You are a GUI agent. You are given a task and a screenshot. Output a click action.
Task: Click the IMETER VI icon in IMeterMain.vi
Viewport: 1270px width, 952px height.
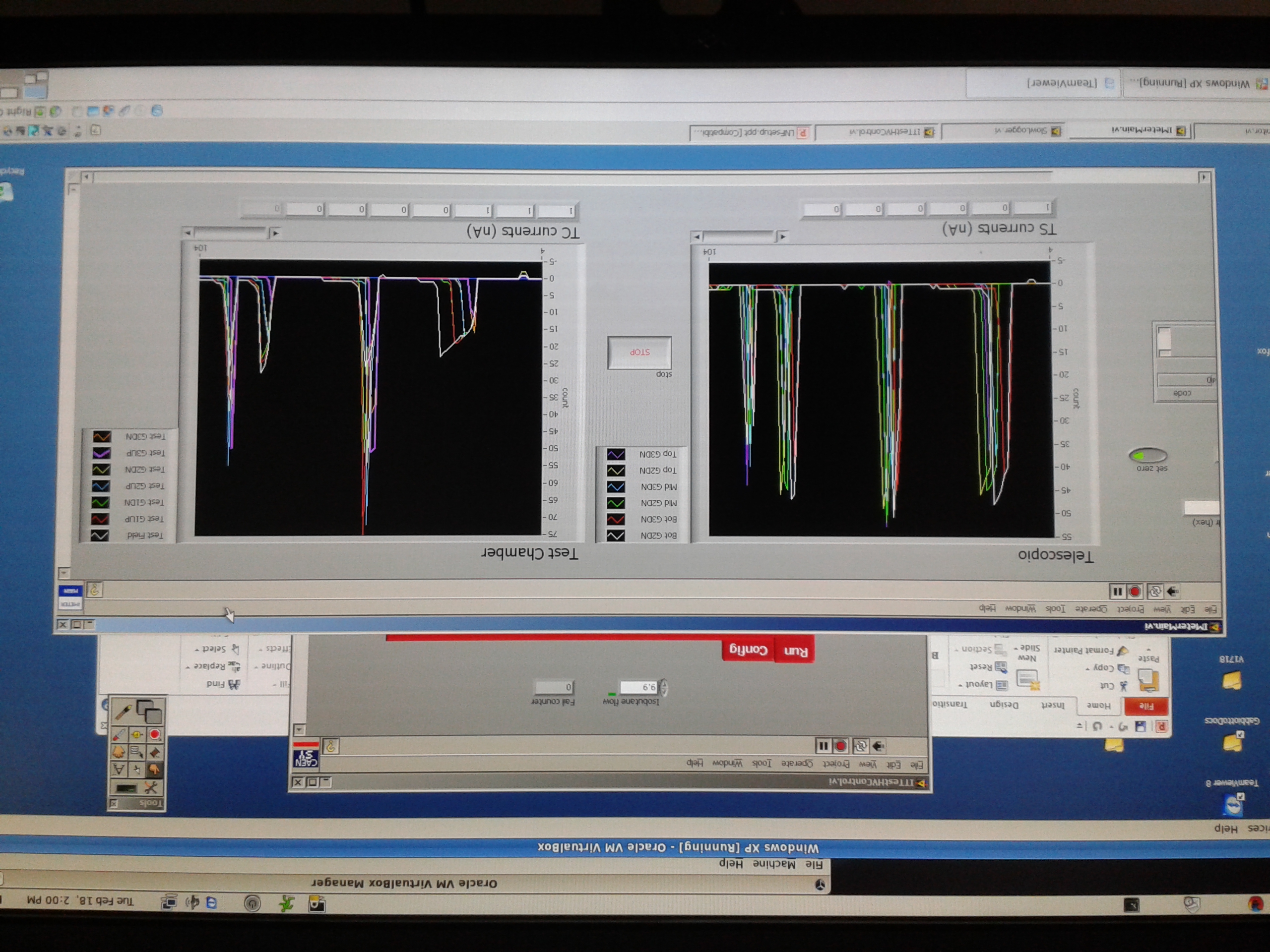pos(70,597)
